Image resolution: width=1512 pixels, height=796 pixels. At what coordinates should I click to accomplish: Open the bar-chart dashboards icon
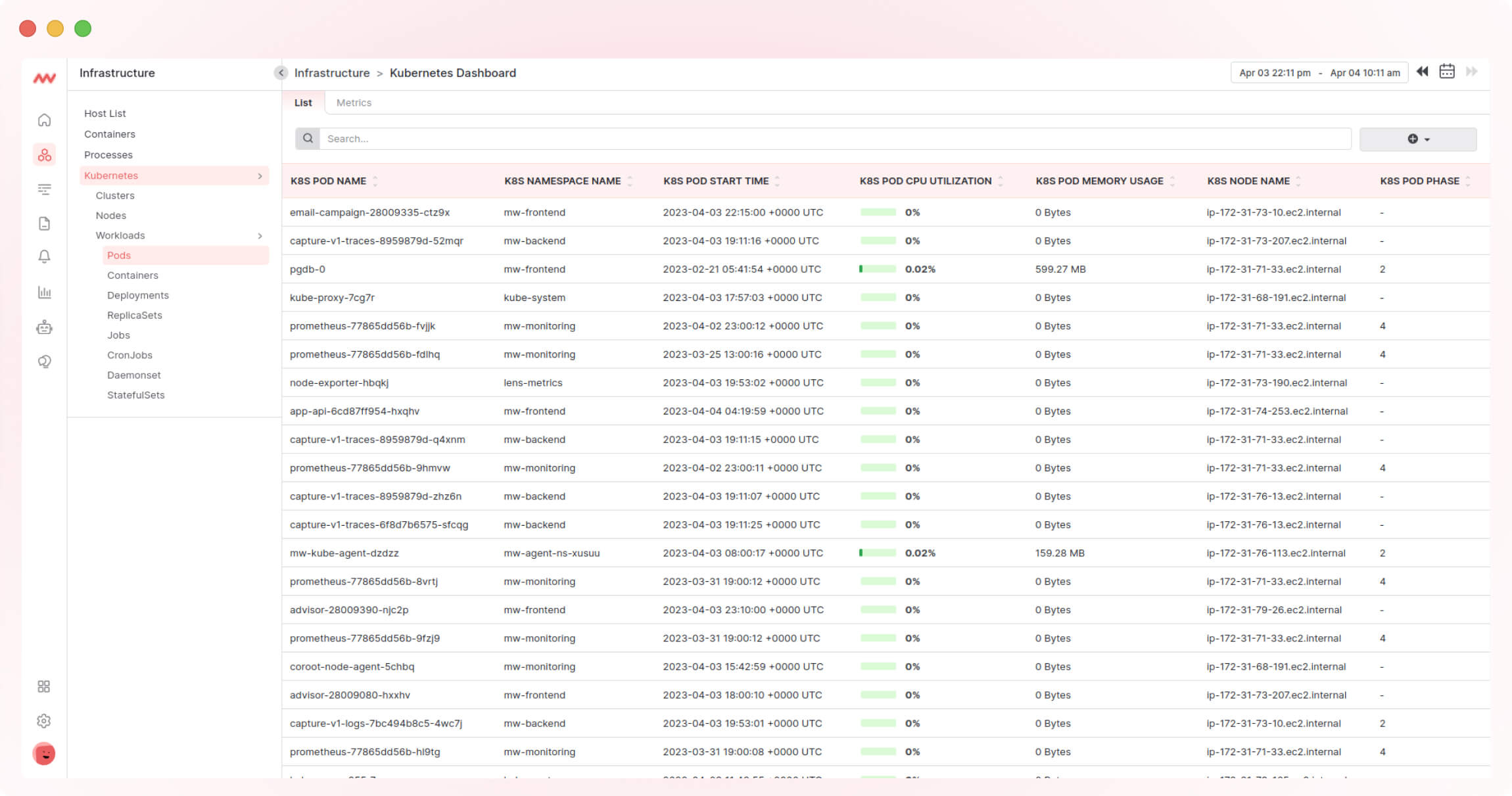[x=43, y=293]
